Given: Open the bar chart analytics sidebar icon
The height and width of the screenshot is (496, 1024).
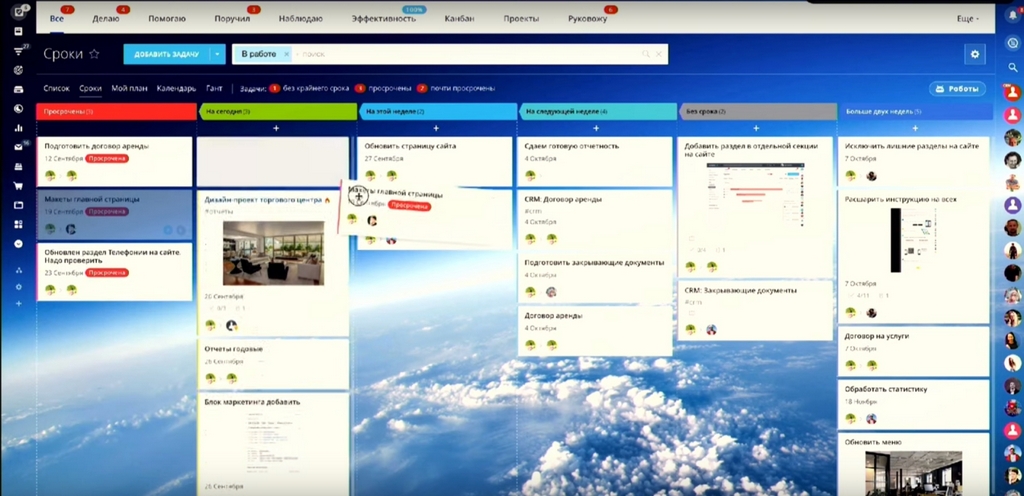Looking at the screenshot, I should (18, 128).
